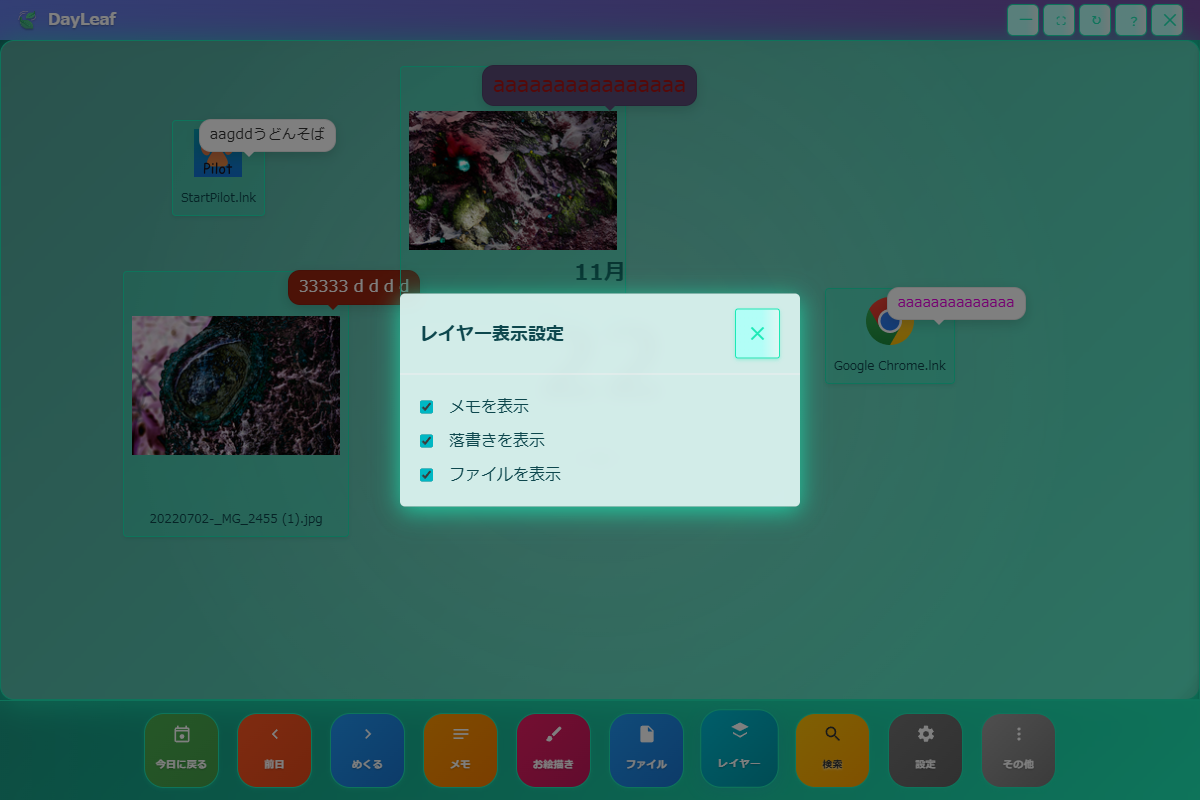This screenshot has height=800, width=1200.
Task: Expand the その他 more options menu
Action: [1018, 750]
